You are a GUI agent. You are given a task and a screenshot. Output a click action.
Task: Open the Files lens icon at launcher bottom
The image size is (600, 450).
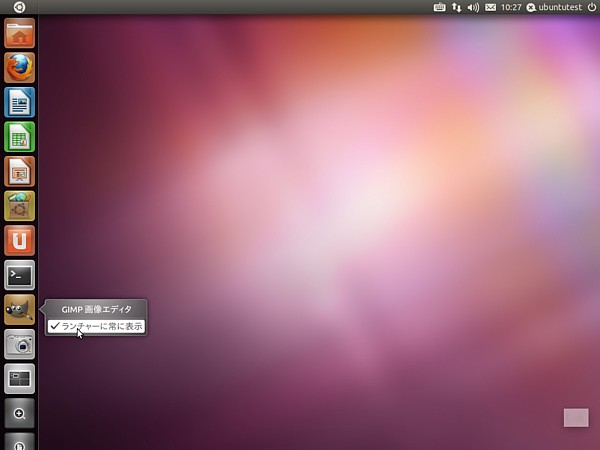(x=20, y=442)
